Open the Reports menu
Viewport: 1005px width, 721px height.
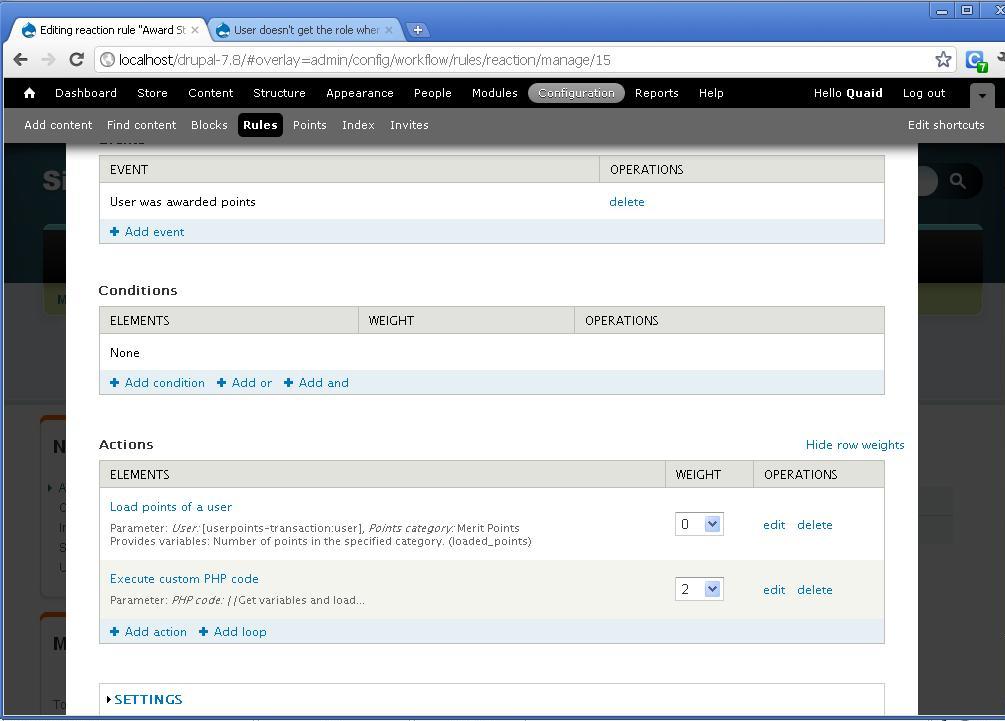click(x=656, y=93)
